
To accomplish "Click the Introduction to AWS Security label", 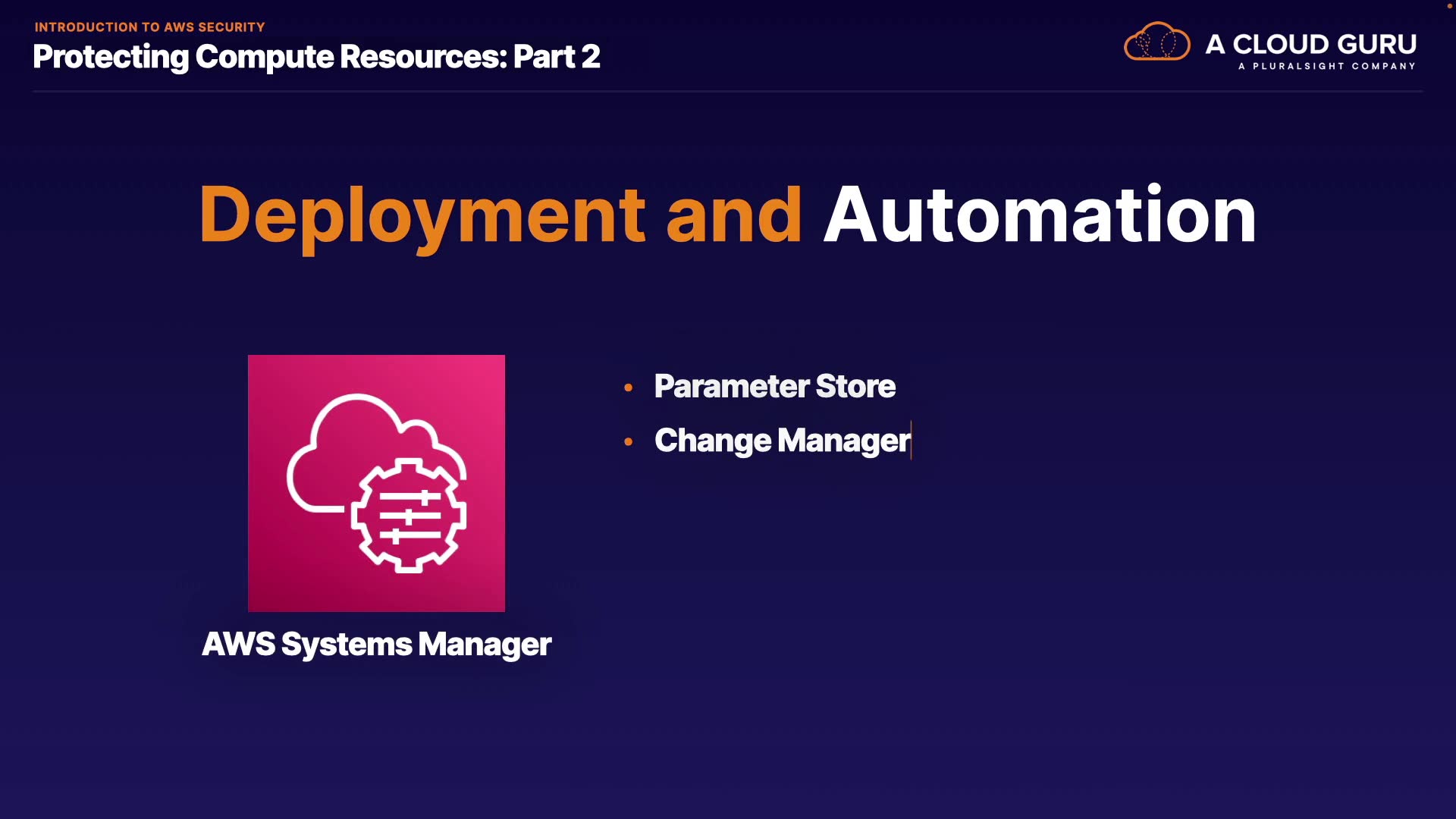I will tap(149, 27).
